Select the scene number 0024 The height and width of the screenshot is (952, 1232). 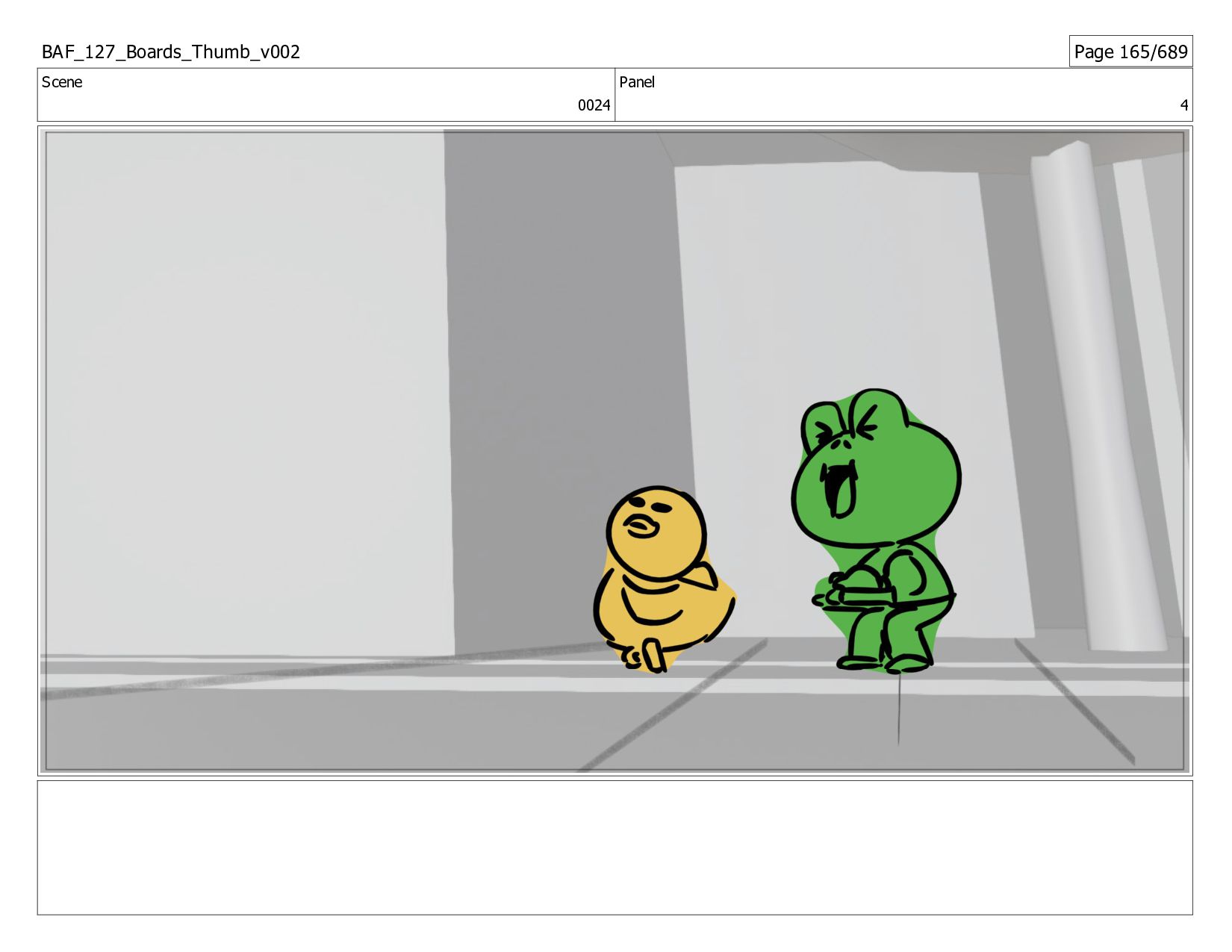[594, 105]
